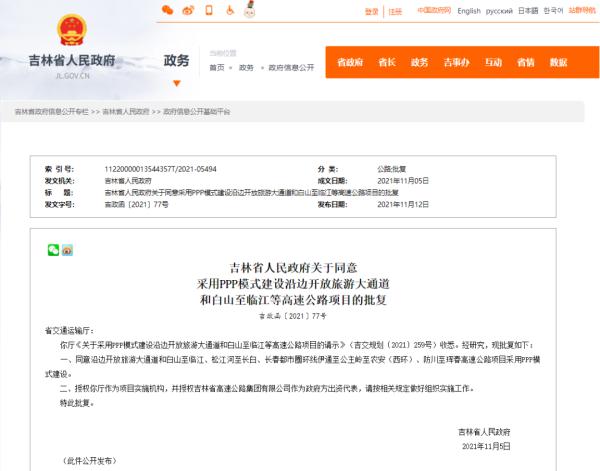Go to 政府信息公开 in location breadcrumb

pyautogui.click(x=291, y=68)
